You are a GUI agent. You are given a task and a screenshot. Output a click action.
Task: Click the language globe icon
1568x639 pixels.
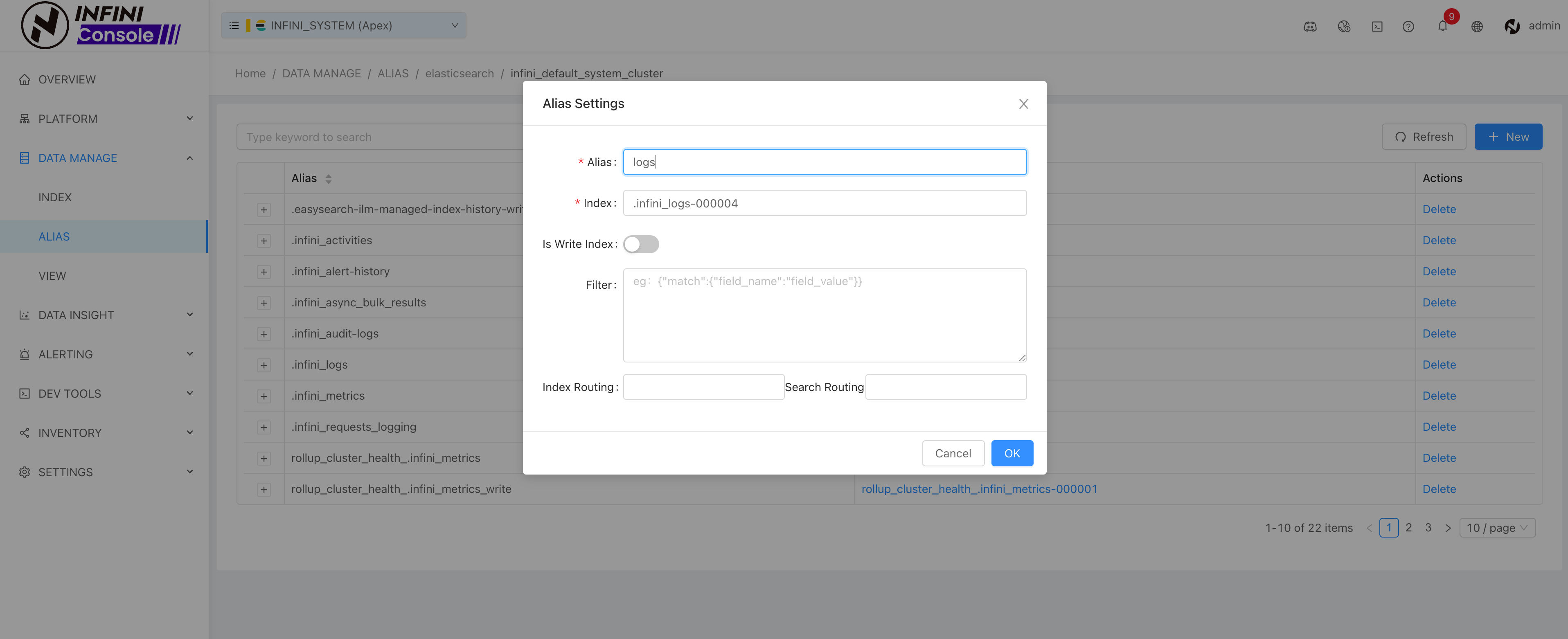click(1477, 26)
